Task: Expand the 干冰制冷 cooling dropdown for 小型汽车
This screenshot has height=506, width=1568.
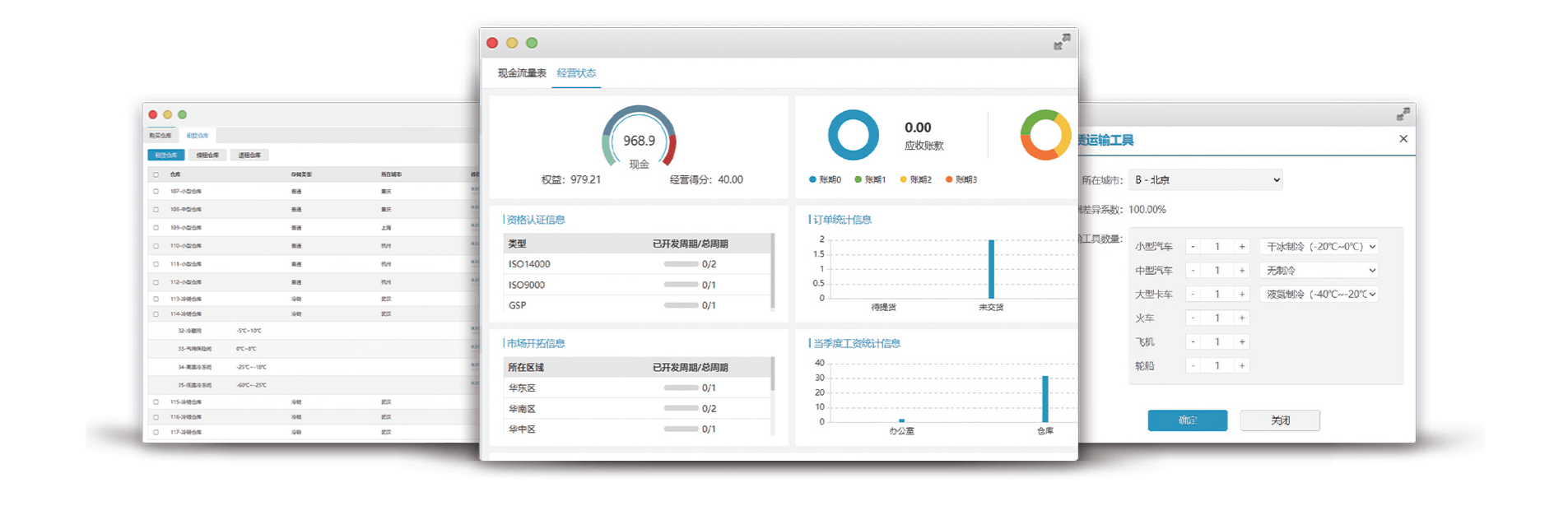Action: coord(1319,247)
